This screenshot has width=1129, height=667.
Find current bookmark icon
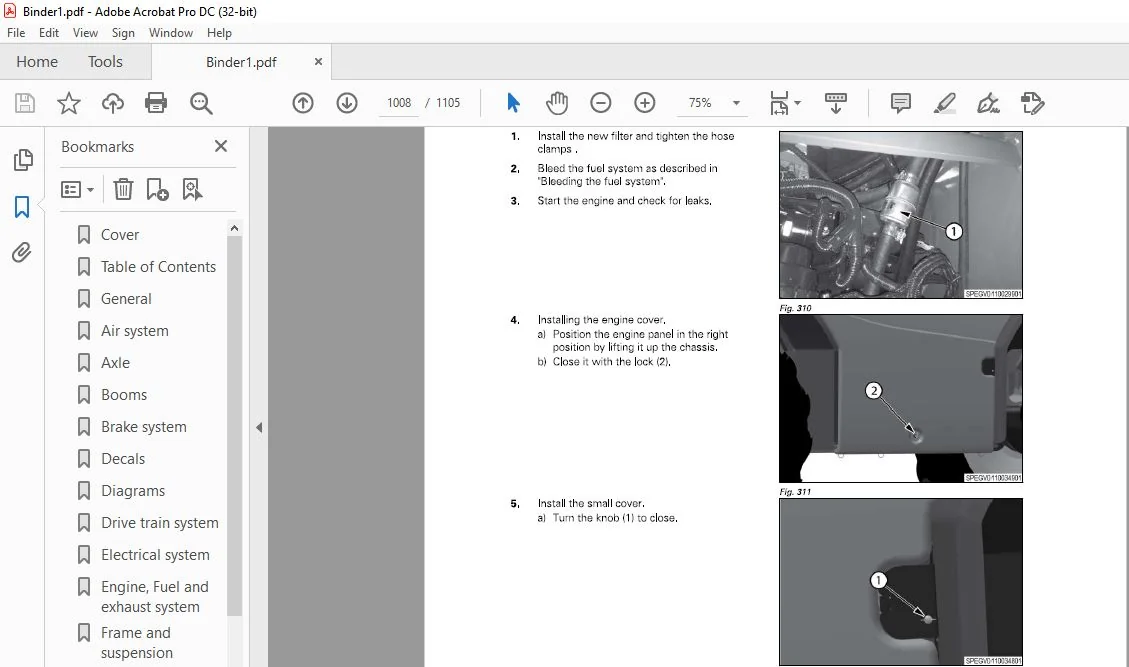192,189
